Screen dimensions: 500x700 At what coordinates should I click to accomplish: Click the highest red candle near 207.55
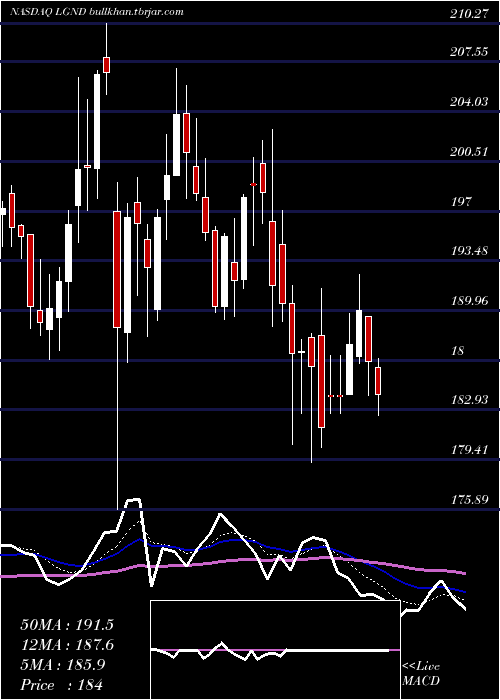106,65
